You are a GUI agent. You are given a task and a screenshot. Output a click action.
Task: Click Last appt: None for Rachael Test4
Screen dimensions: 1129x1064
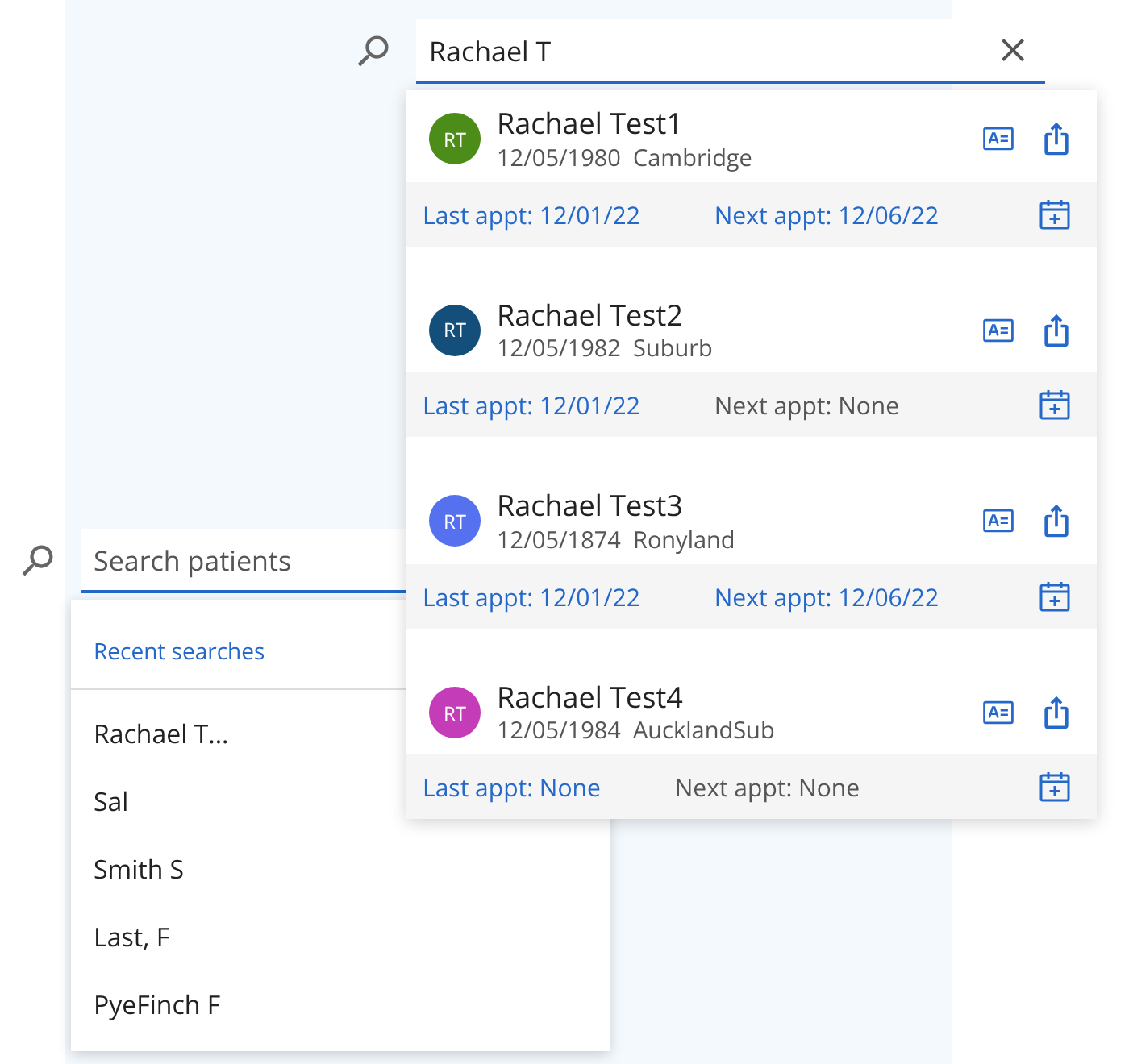(511, 788)
